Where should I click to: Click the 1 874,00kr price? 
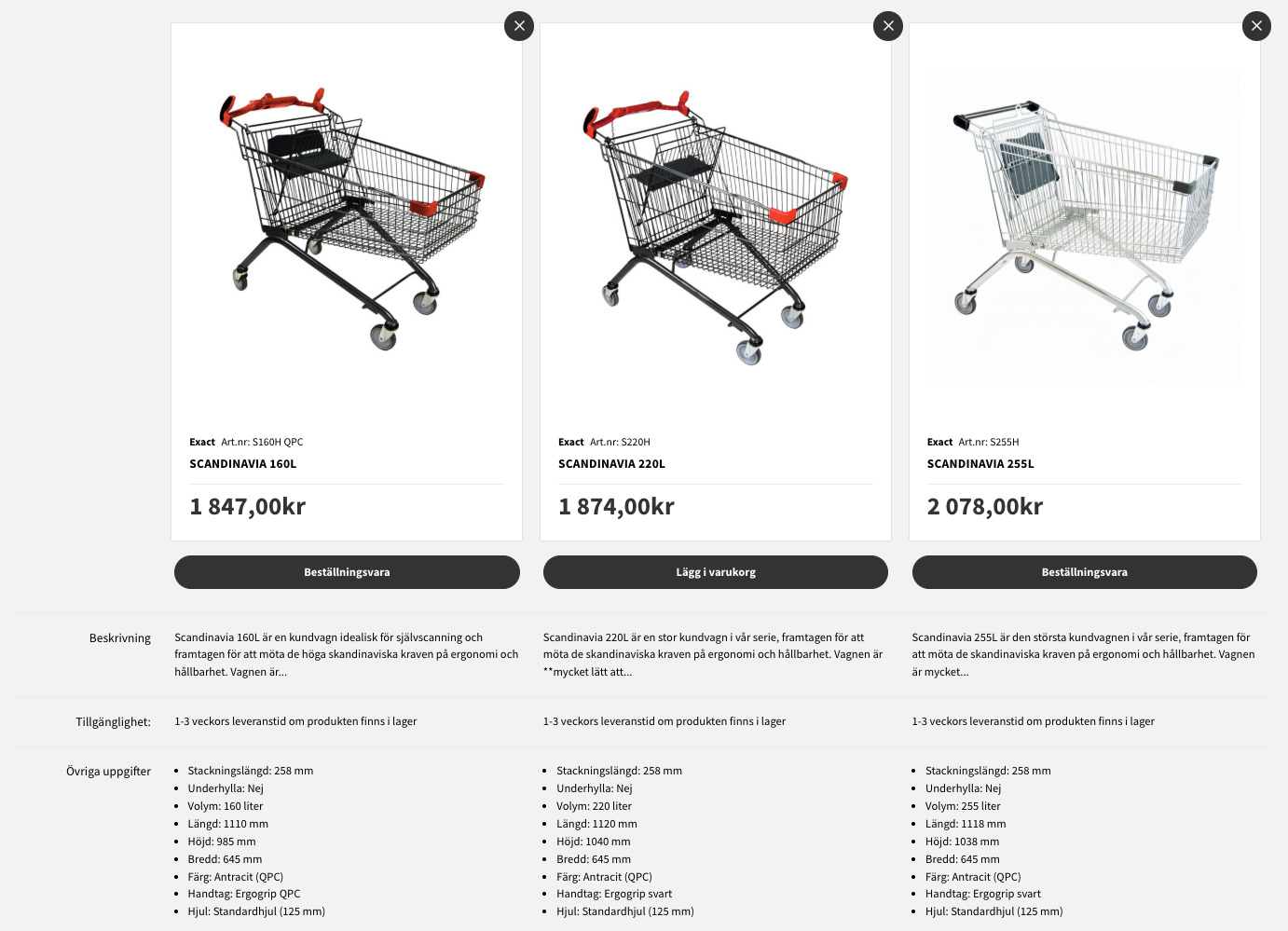coord(616,507)
